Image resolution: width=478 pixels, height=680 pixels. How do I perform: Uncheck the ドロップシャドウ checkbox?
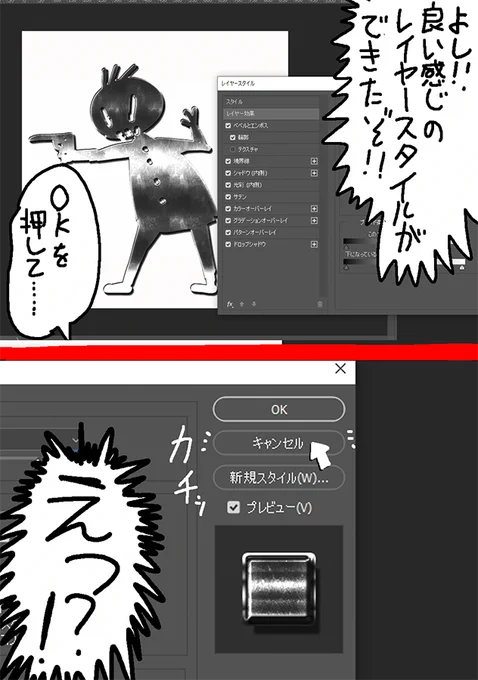(x=228, y=244)
